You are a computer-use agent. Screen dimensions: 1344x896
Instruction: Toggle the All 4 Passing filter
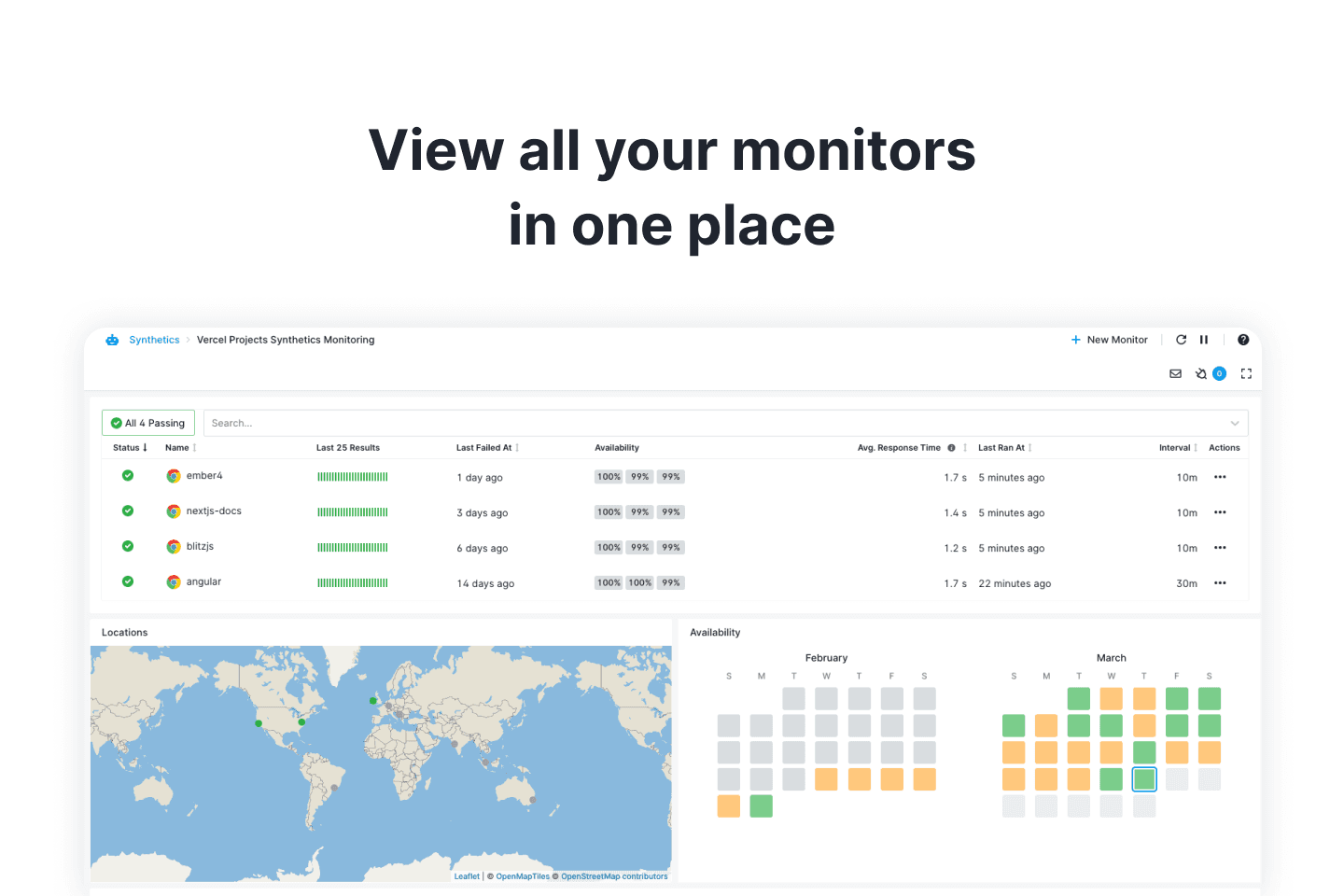point(148,423)
